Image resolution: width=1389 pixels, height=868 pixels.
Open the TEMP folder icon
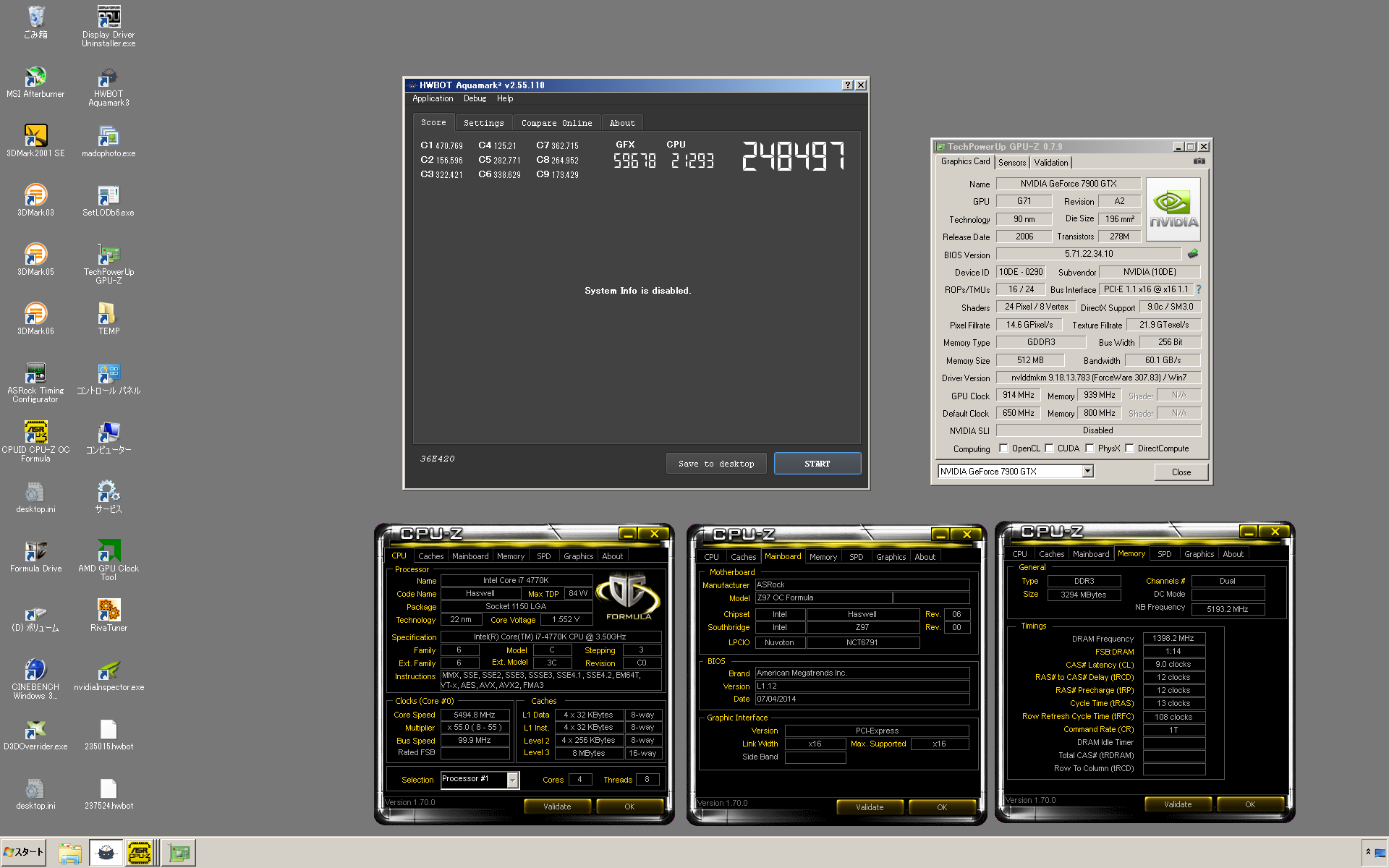click(109, 319)
